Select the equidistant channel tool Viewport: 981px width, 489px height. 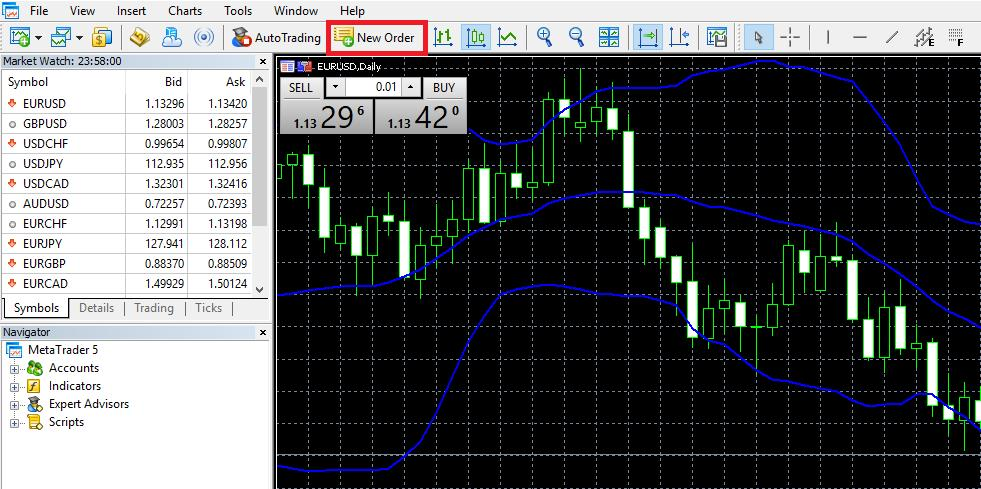tap(924, 38)
